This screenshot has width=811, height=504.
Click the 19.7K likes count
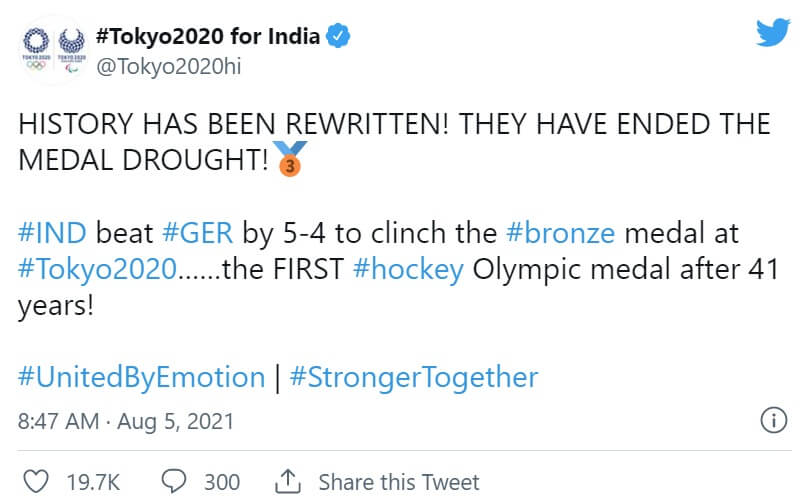[x=93, y=482]
